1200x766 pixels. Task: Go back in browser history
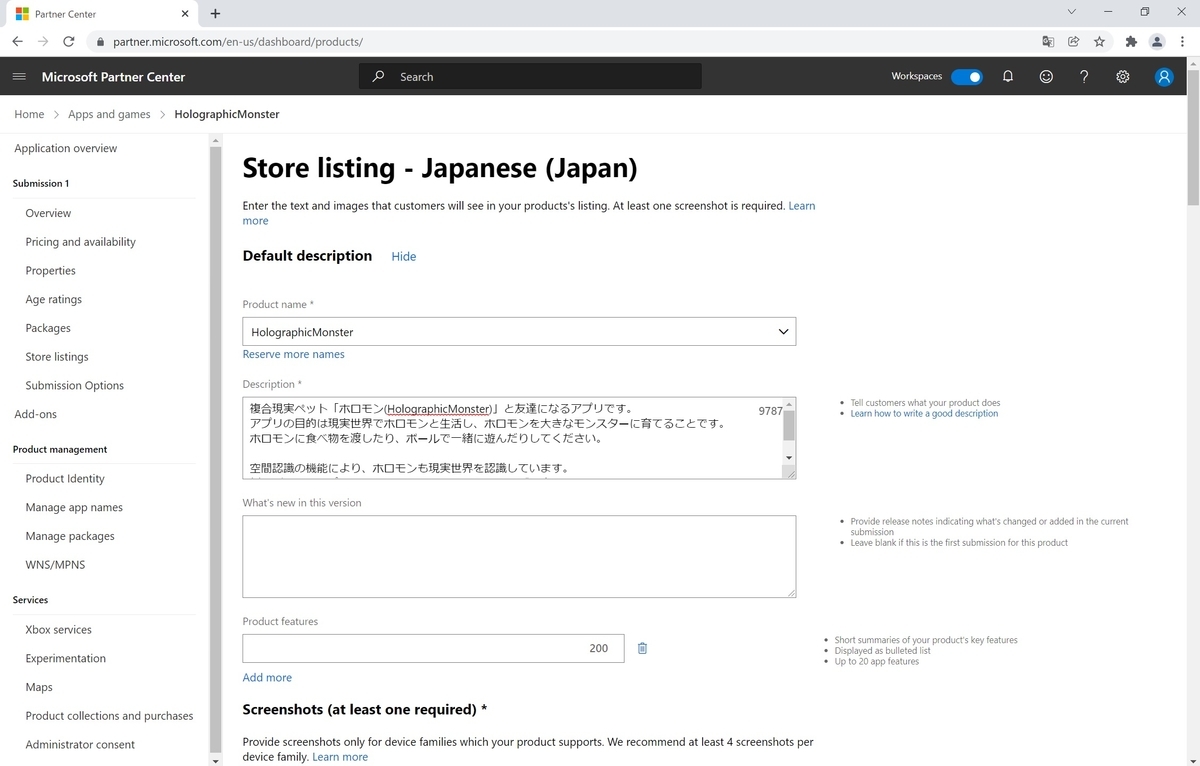tap(17, 42)
